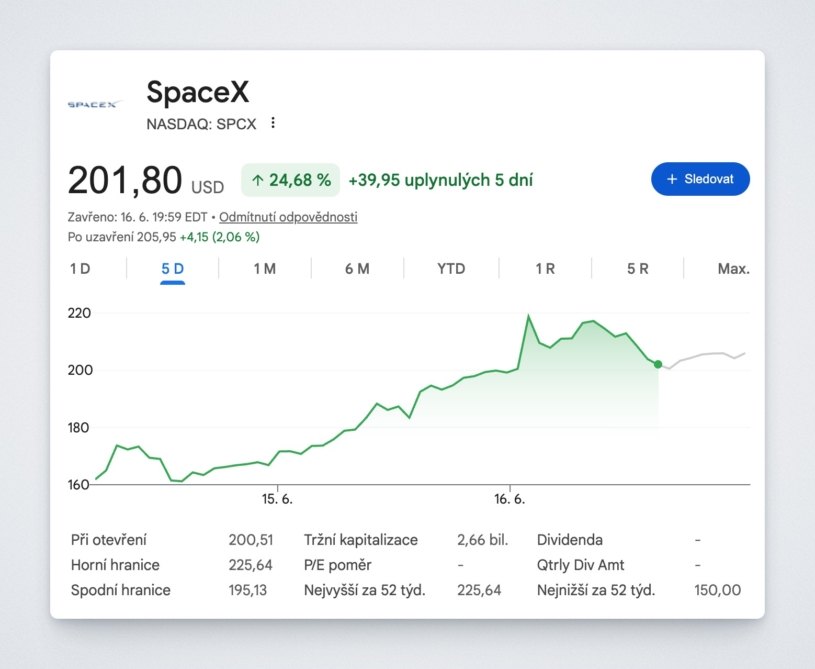Click the green closing-price dot on the chart

658,364
